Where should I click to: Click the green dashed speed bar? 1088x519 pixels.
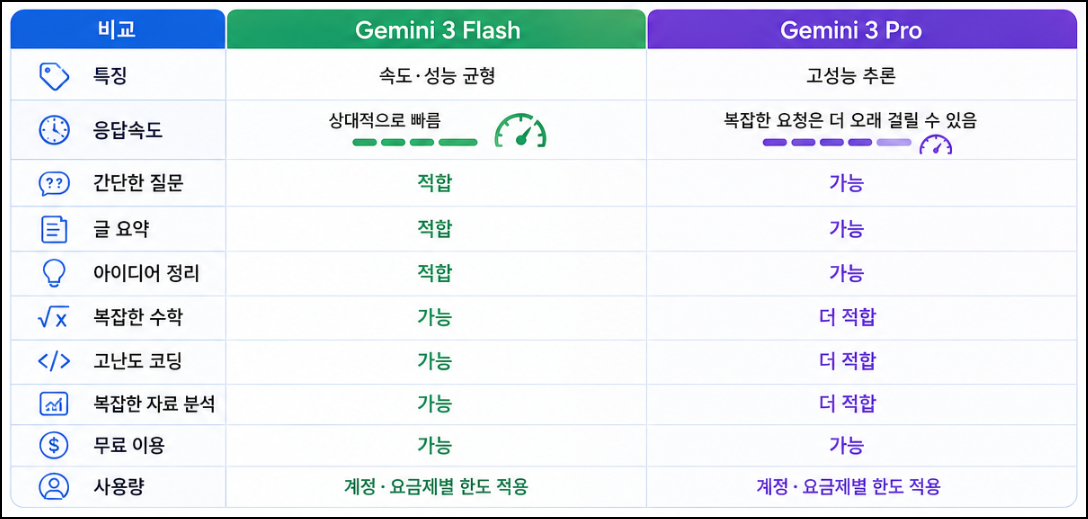[x=415, y=142]
